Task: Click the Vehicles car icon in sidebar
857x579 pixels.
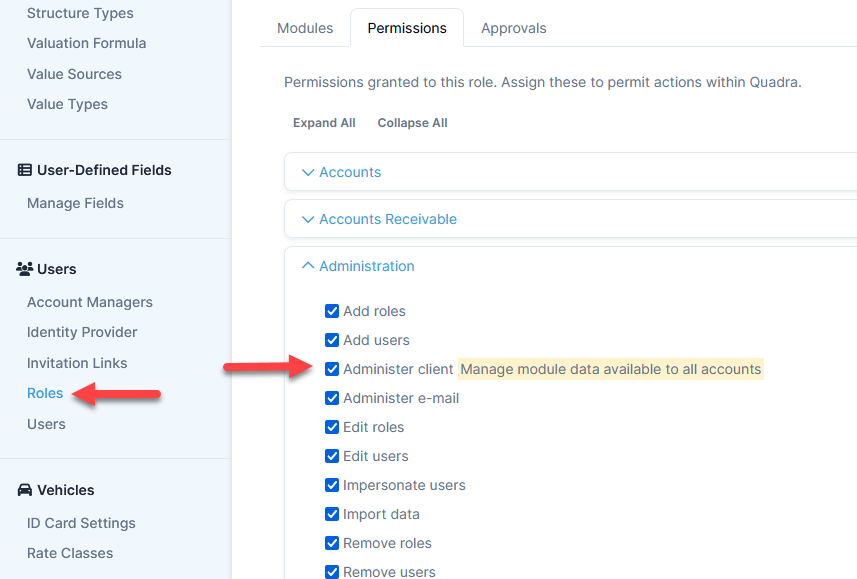Action: click(x=25, y=490)
